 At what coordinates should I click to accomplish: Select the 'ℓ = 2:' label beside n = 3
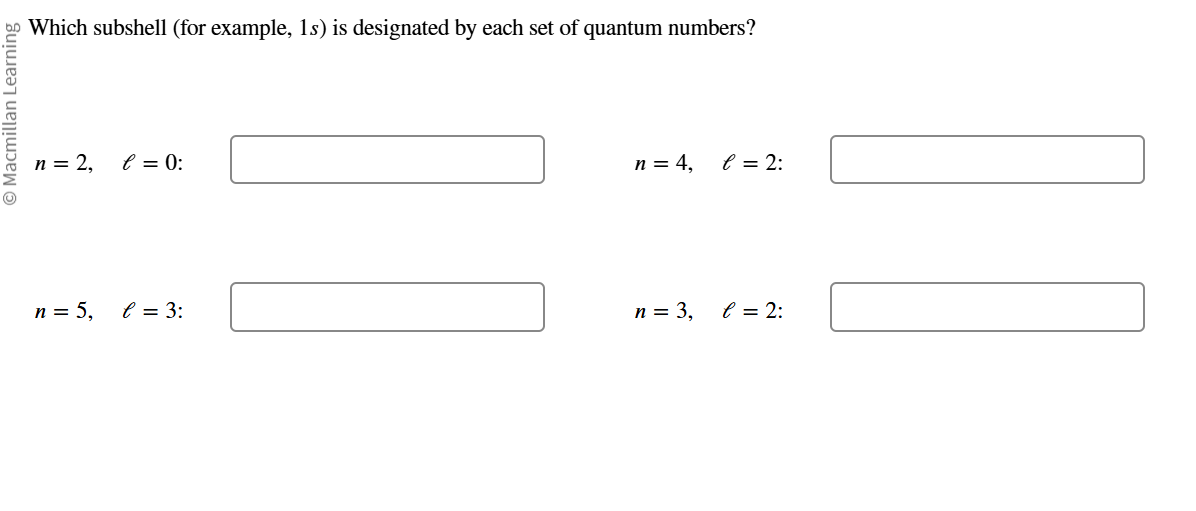click(752, 310)
